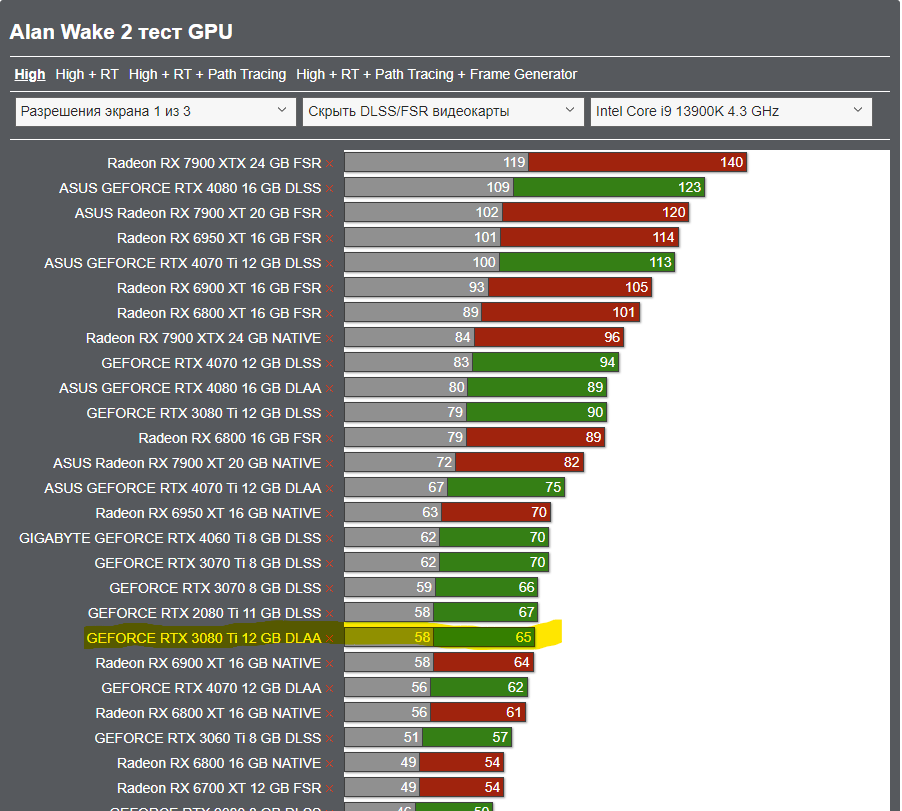Image resolution: width=902 pixels, height=811 pixels.
Task: Click the red 96 average FPS bar
Action: pyautogui.click(x=549, y=337)
